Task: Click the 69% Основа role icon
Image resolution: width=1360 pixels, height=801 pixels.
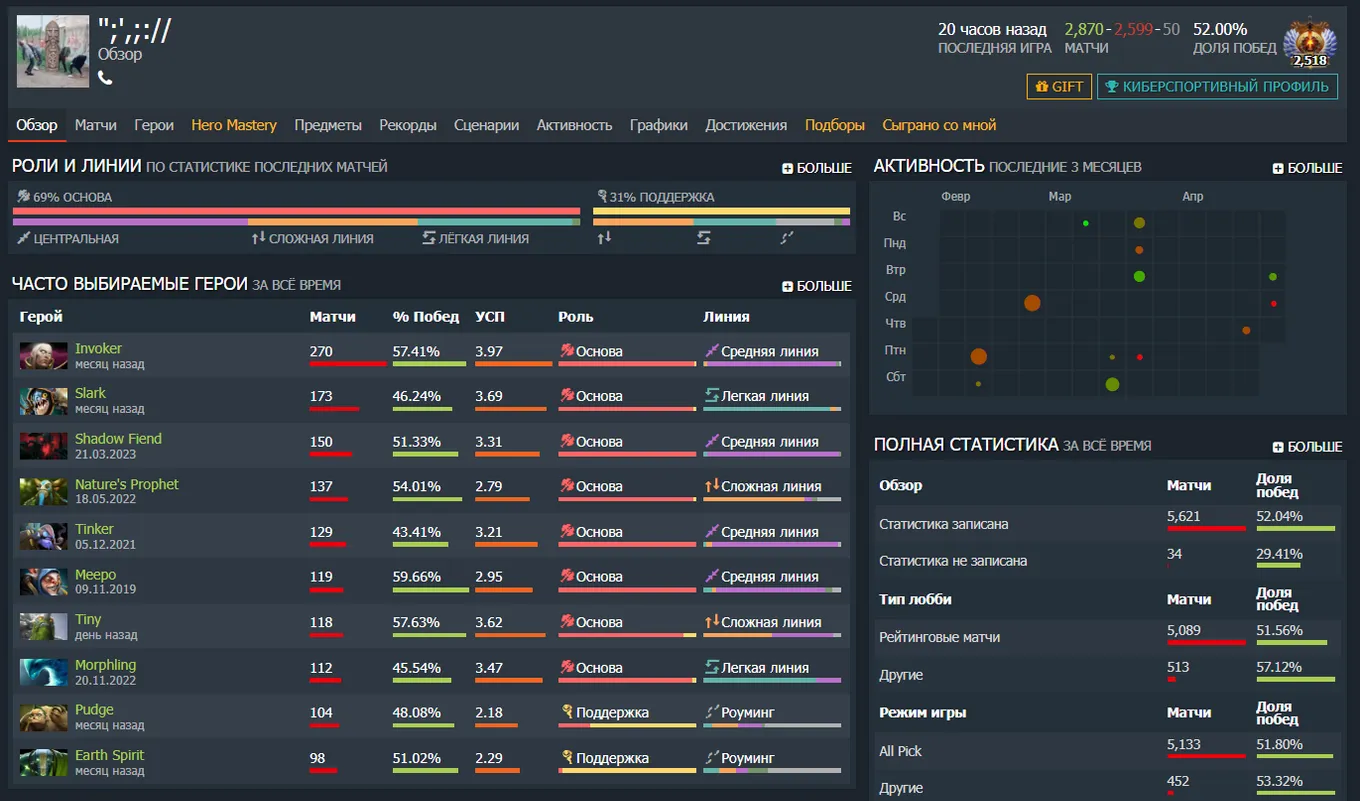Action: coord(24,197)
